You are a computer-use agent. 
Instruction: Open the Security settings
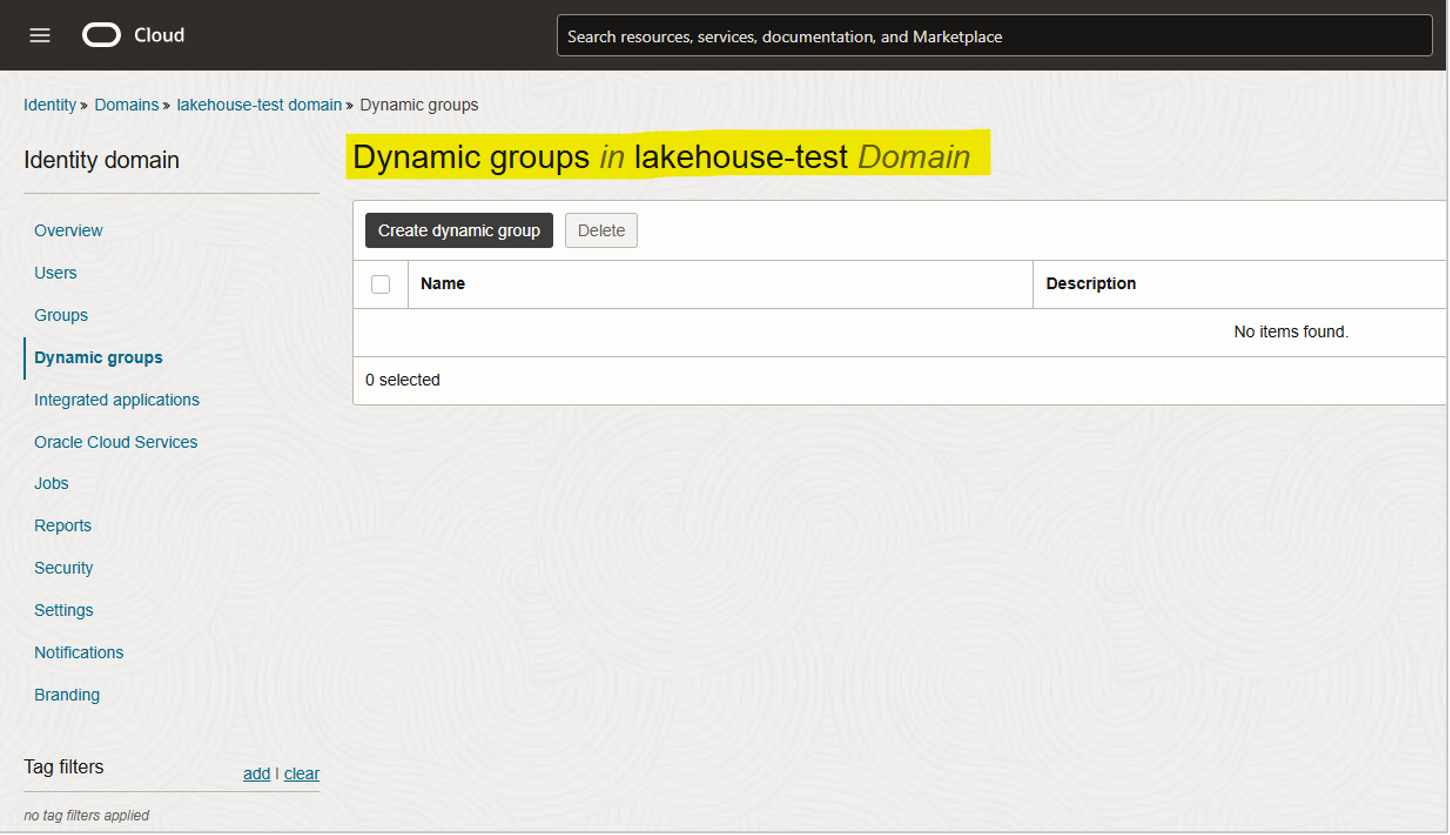(63, 567)
